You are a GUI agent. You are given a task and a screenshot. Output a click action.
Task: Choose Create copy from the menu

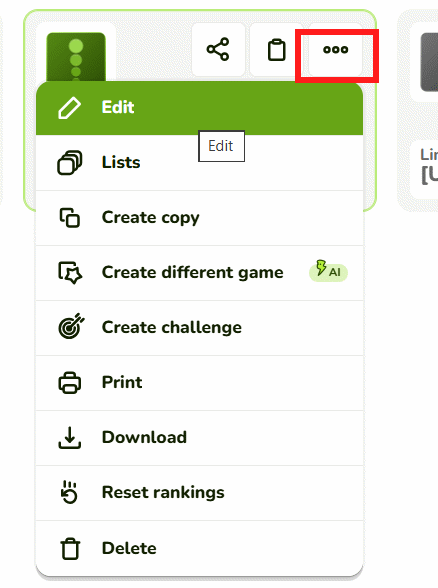click(200, 218)
